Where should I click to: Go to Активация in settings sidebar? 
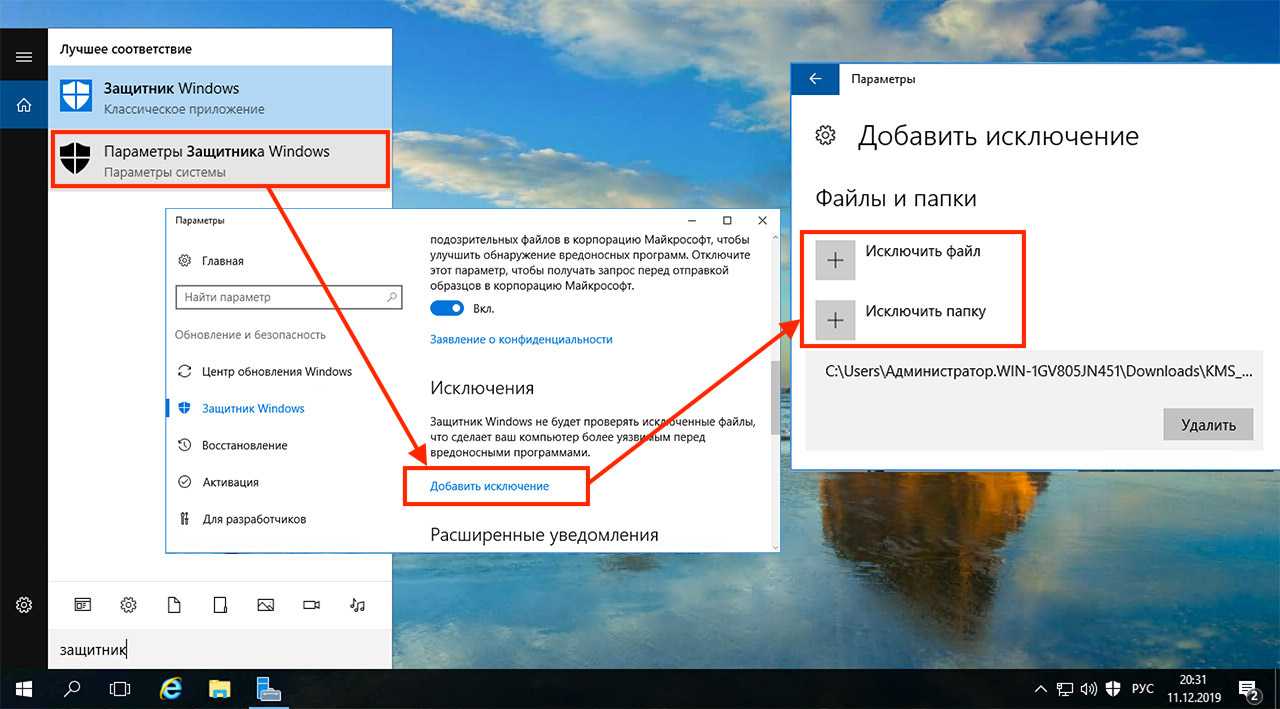point(230,482)
